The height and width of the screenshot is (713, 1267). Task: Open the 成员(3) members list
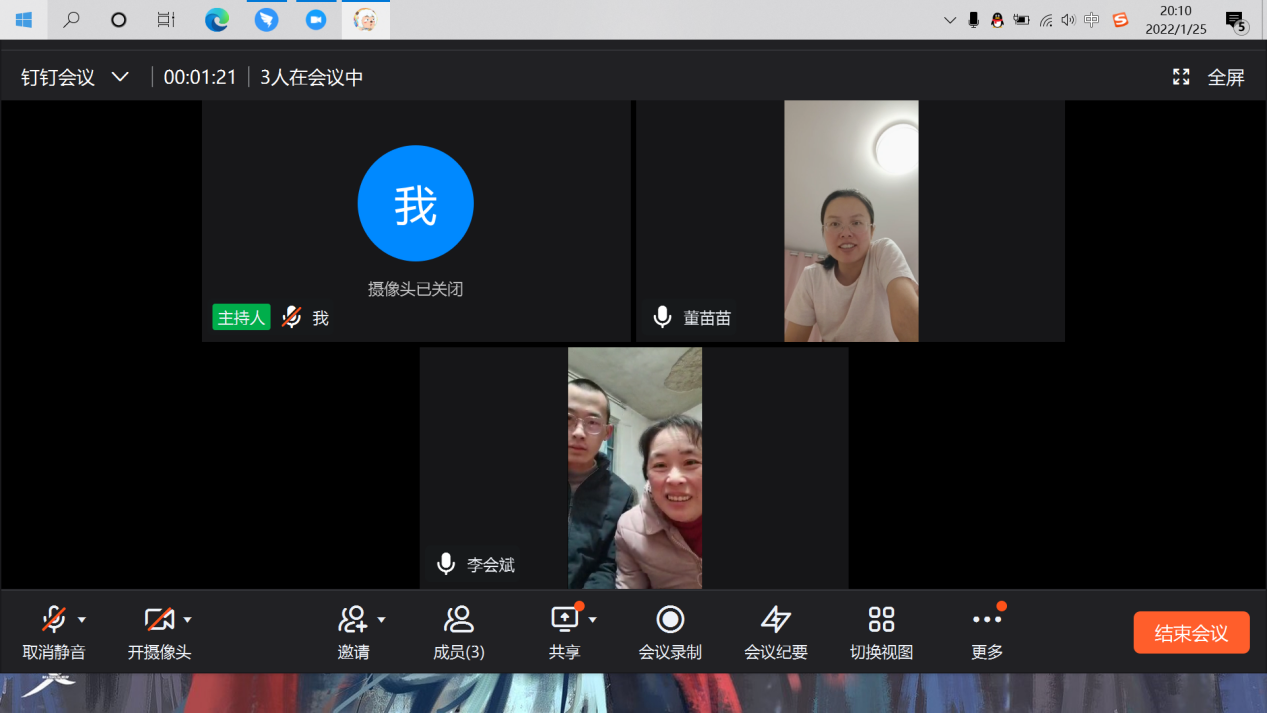click(459, 633)
